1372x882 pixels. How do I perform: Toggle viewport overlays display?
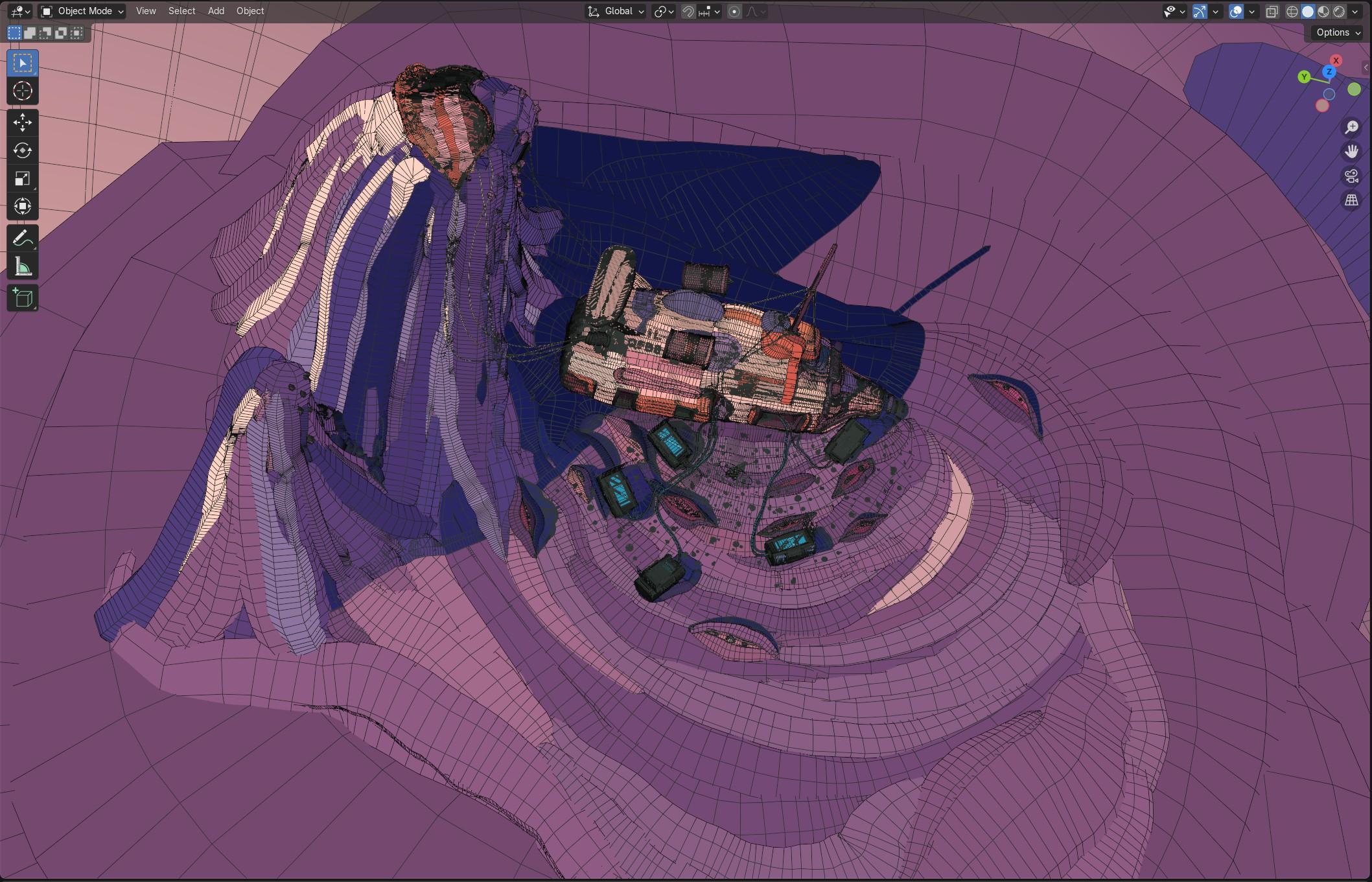(x=1236, y=12)
